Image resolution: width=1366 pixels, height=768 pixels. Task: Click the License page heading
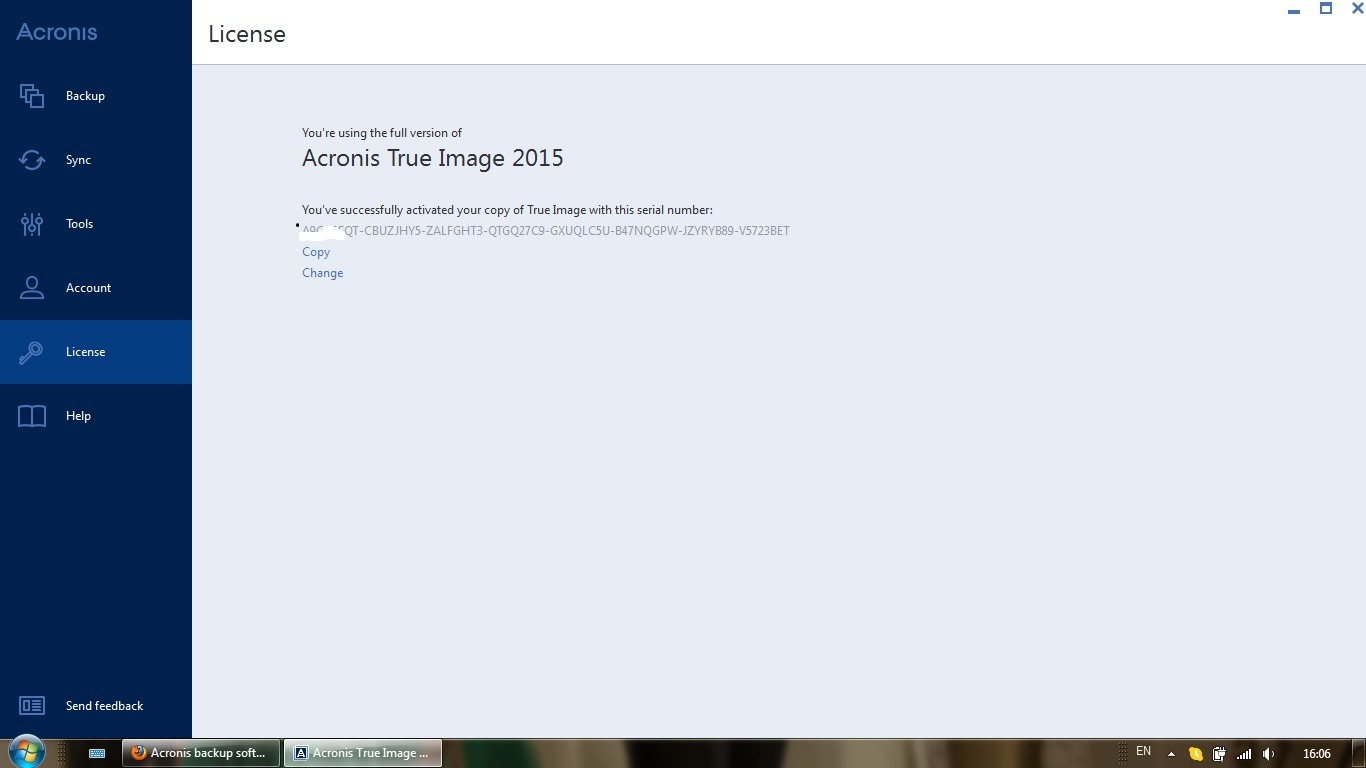247,34
